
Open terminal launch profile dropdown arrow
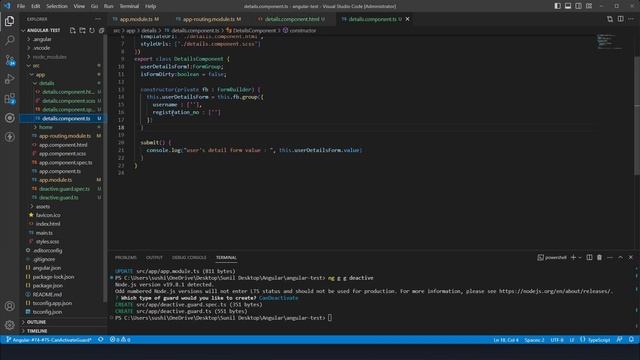tap(580, 258)
